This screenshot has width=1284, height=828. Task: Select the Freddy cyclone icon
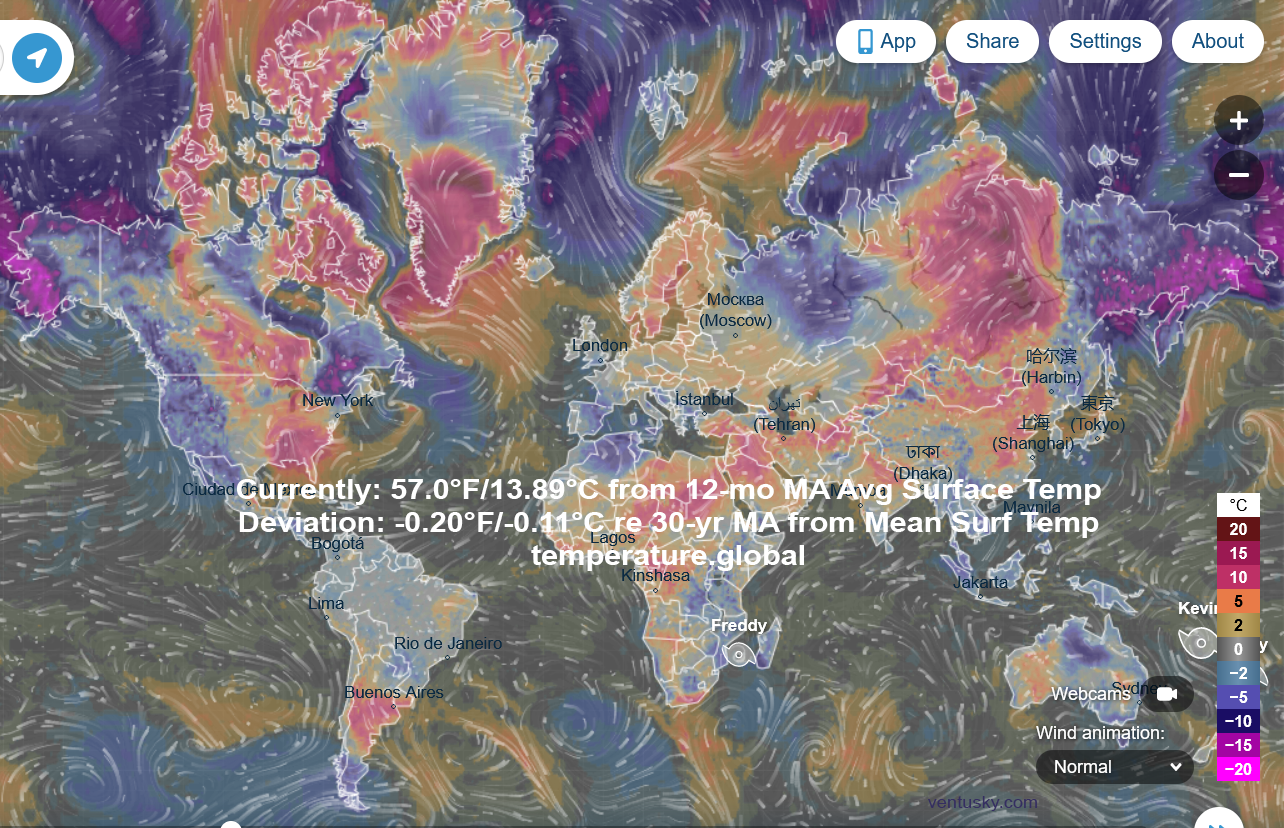pyautogui.click(x=738, y=655)
